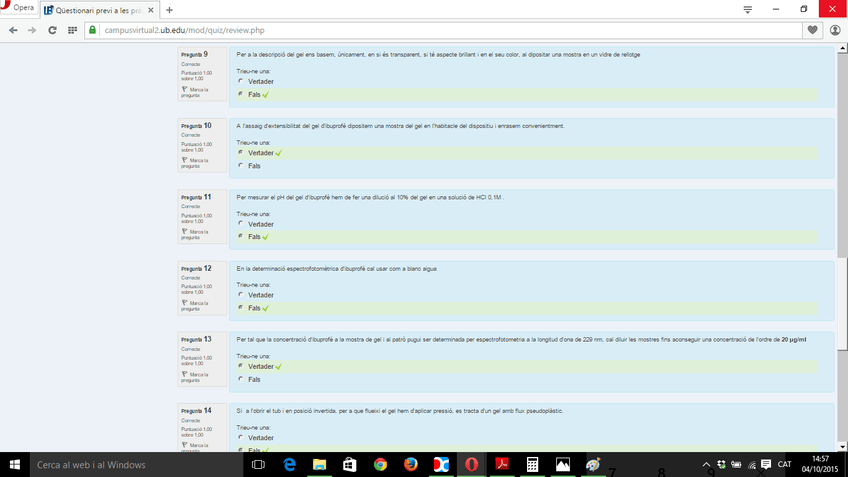Select Fals for question 10
Image resolution: width=848 pixels, height=477 pixels.
pyautogui.click(x=240, y=166)
